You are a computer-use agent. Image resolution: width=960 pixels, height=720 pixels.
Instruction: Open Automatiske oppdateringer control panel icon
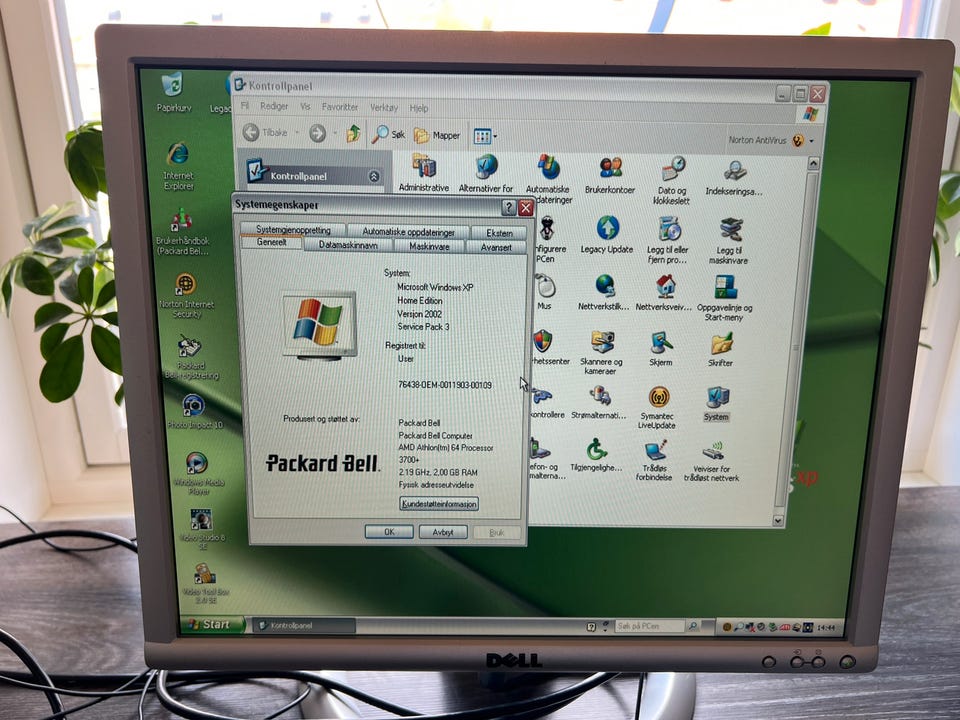click(549, 179)
